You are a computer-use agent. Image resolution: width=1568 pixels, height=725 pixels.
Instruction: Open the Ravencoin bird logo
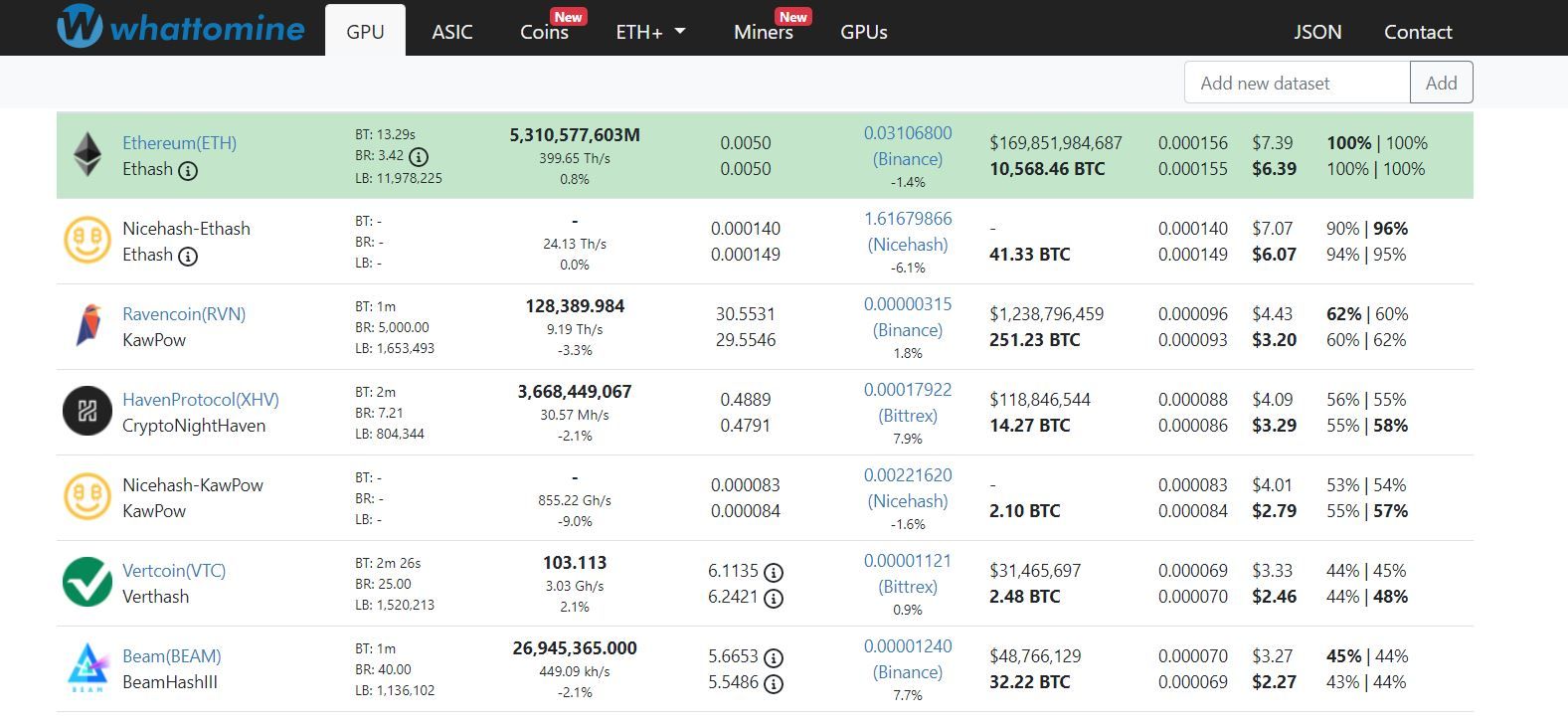tap(87, 326)
